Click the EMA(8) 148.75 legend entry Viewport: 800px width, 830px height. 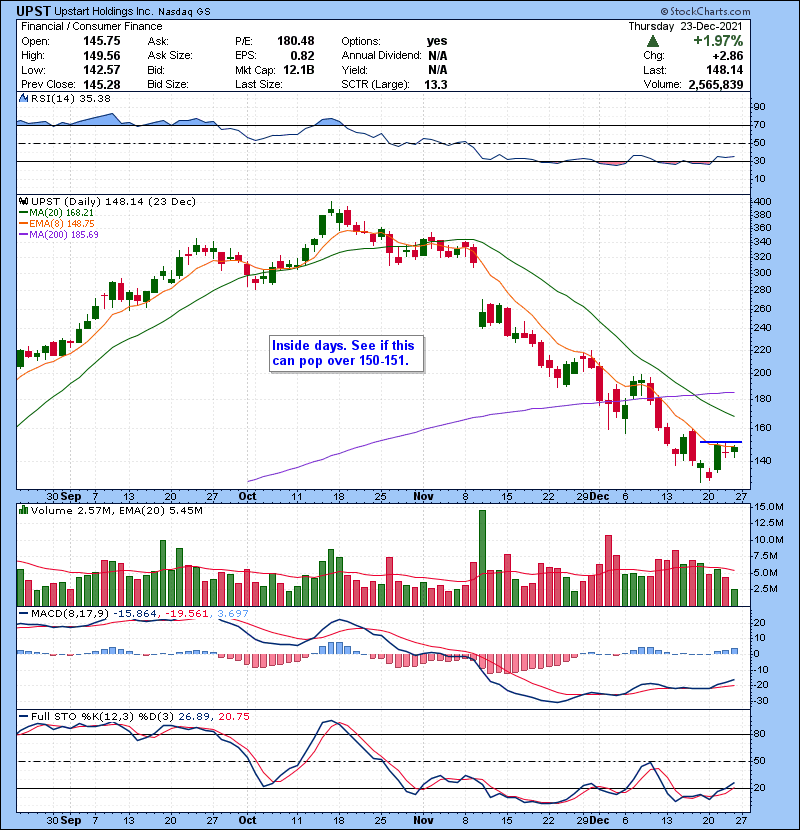pos(57,224)
